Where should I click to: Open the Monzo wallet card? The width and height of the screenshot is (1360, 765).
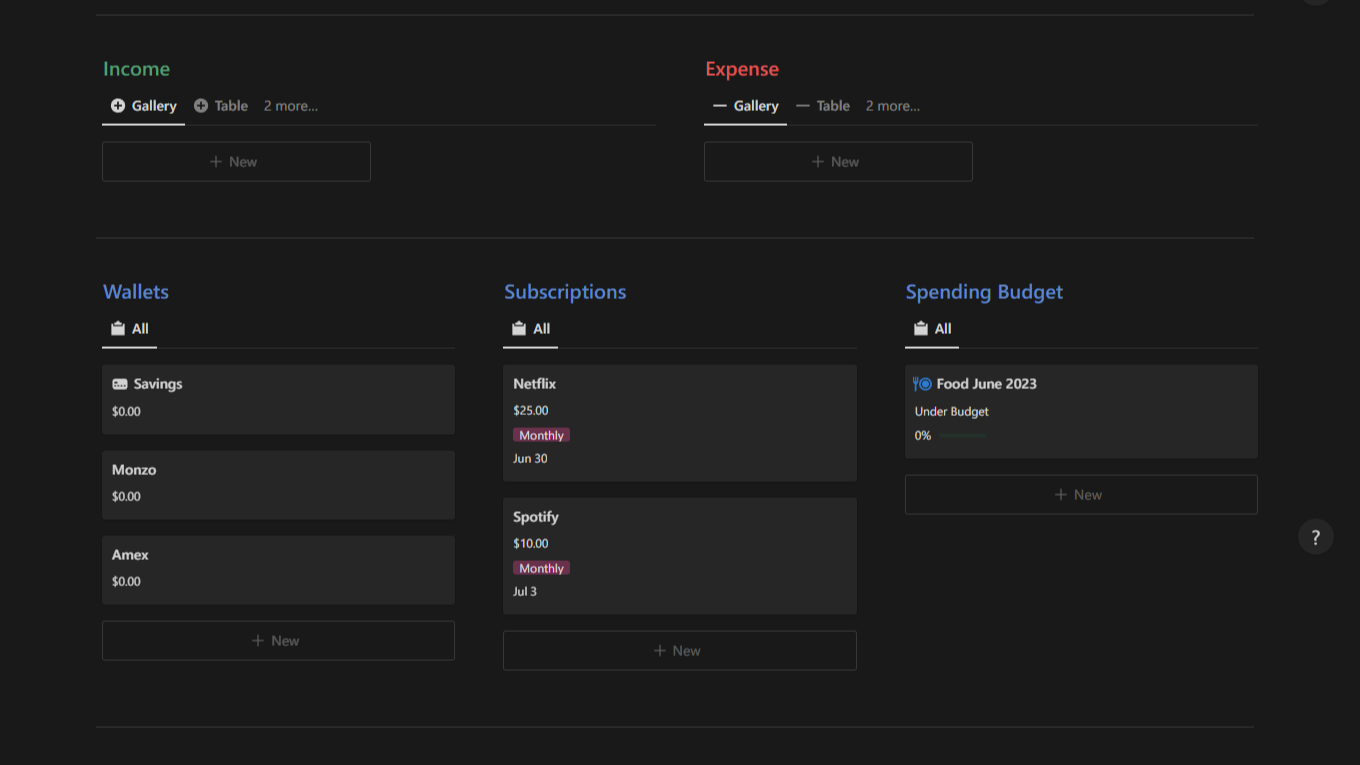tap(278, 485)
